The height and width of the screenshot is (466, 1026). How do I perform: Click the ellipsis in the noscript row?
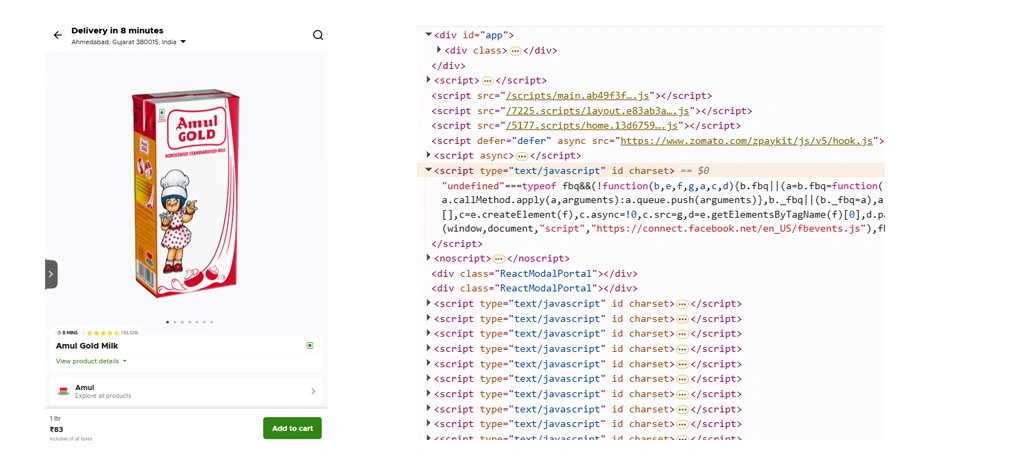499,259
